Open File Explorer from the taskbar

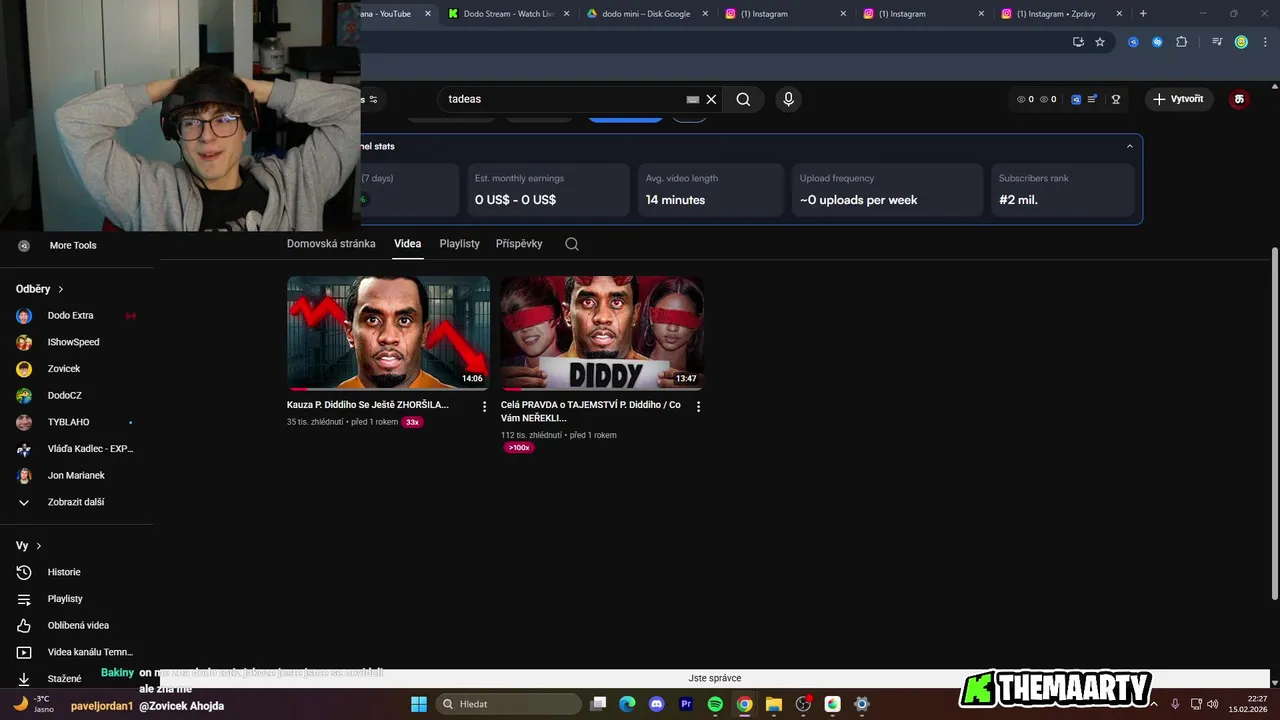[x=774, y=704]
